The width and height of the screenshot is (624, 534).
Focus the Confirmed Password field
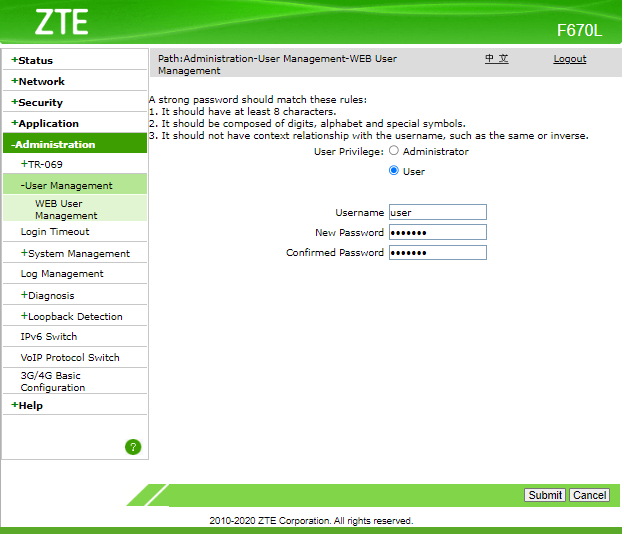click(437, 253)
